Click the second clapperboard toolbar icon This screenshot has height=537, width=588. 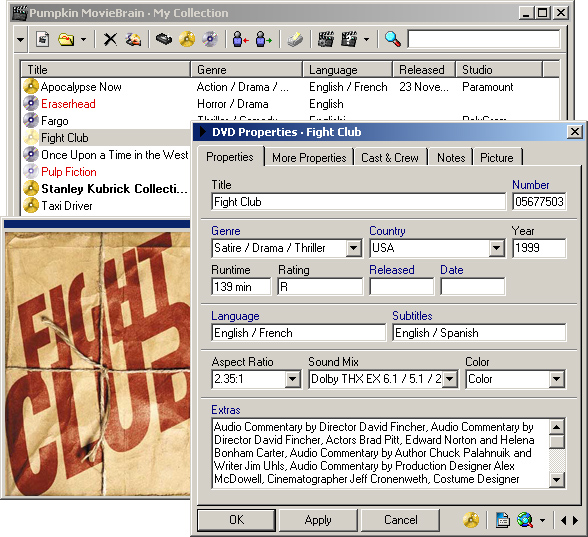click(x=349, y=39)
